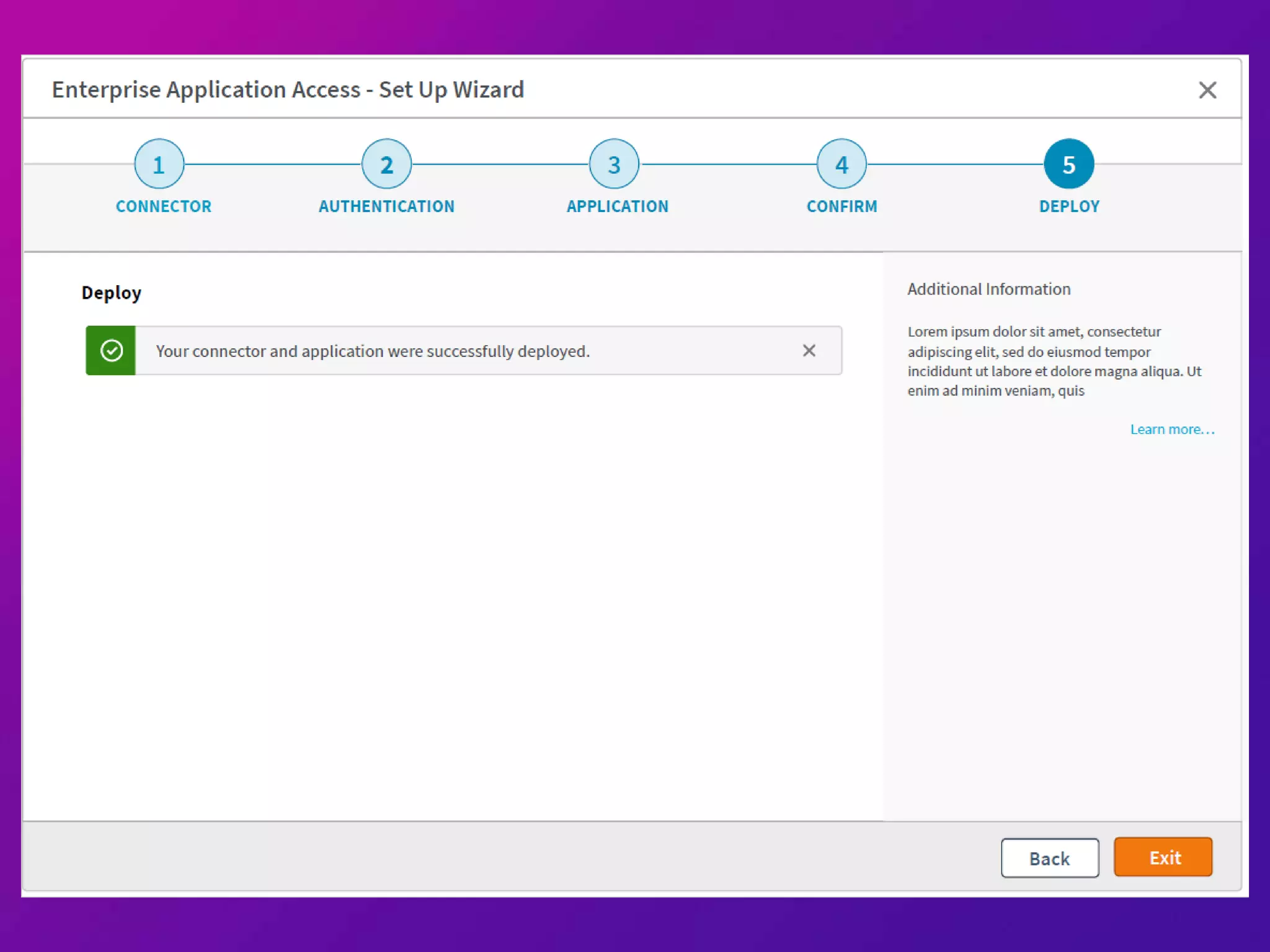Click the Enterprise Application Access title
This screenshot has width=1270, height=952.
288,90
